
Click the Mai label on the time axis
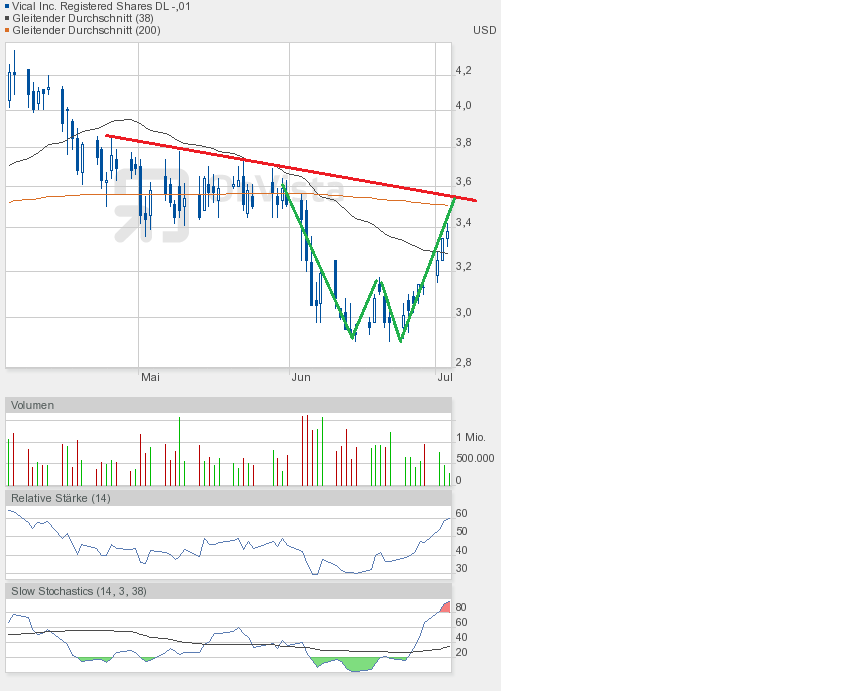150,377
